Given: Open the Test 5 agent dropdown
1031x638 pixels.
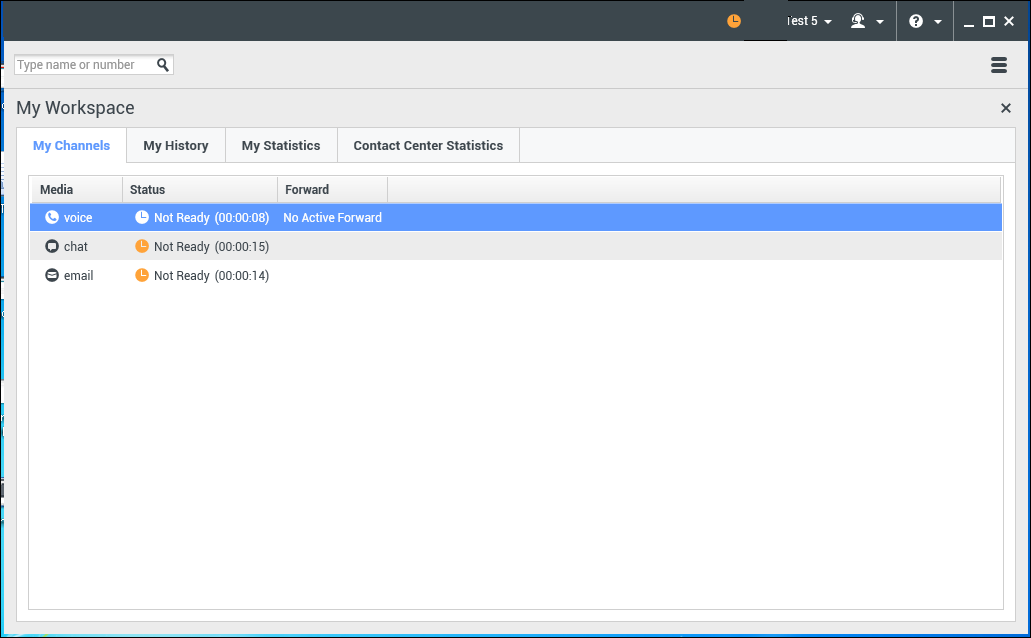Looking at the screenshot, I should (809, 21).
